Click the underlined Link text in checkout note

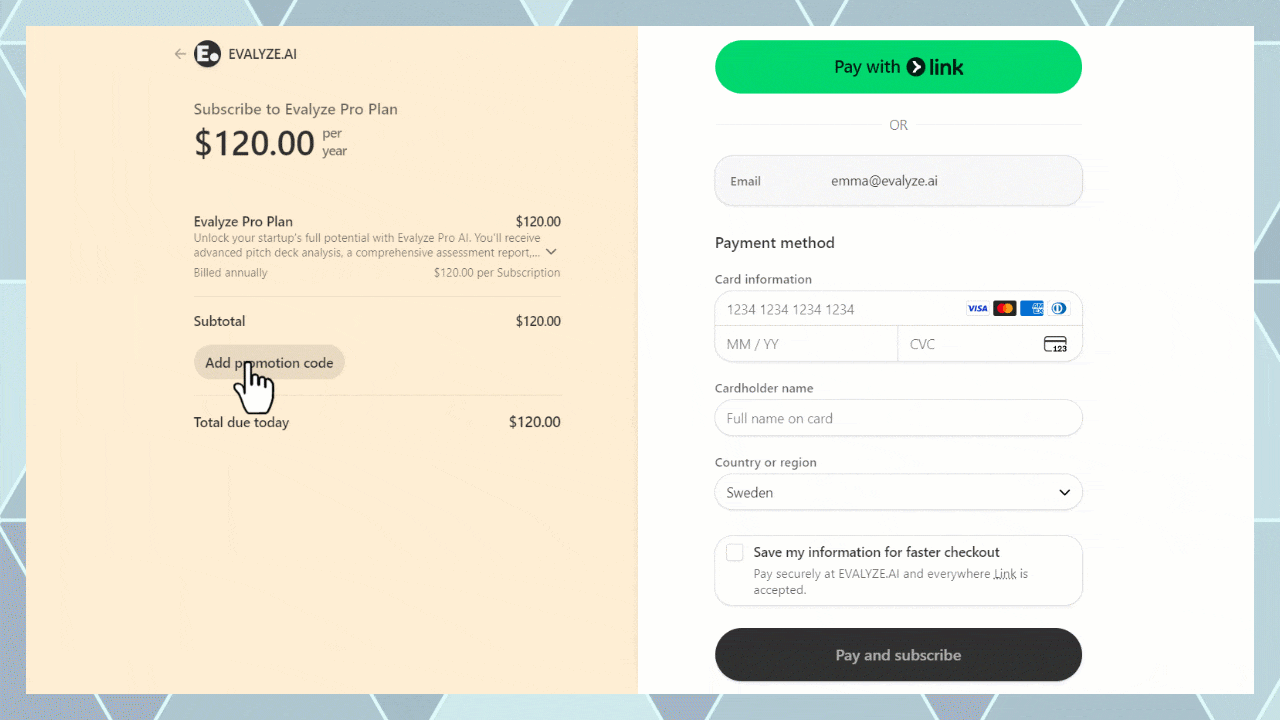click(1005, 574)
